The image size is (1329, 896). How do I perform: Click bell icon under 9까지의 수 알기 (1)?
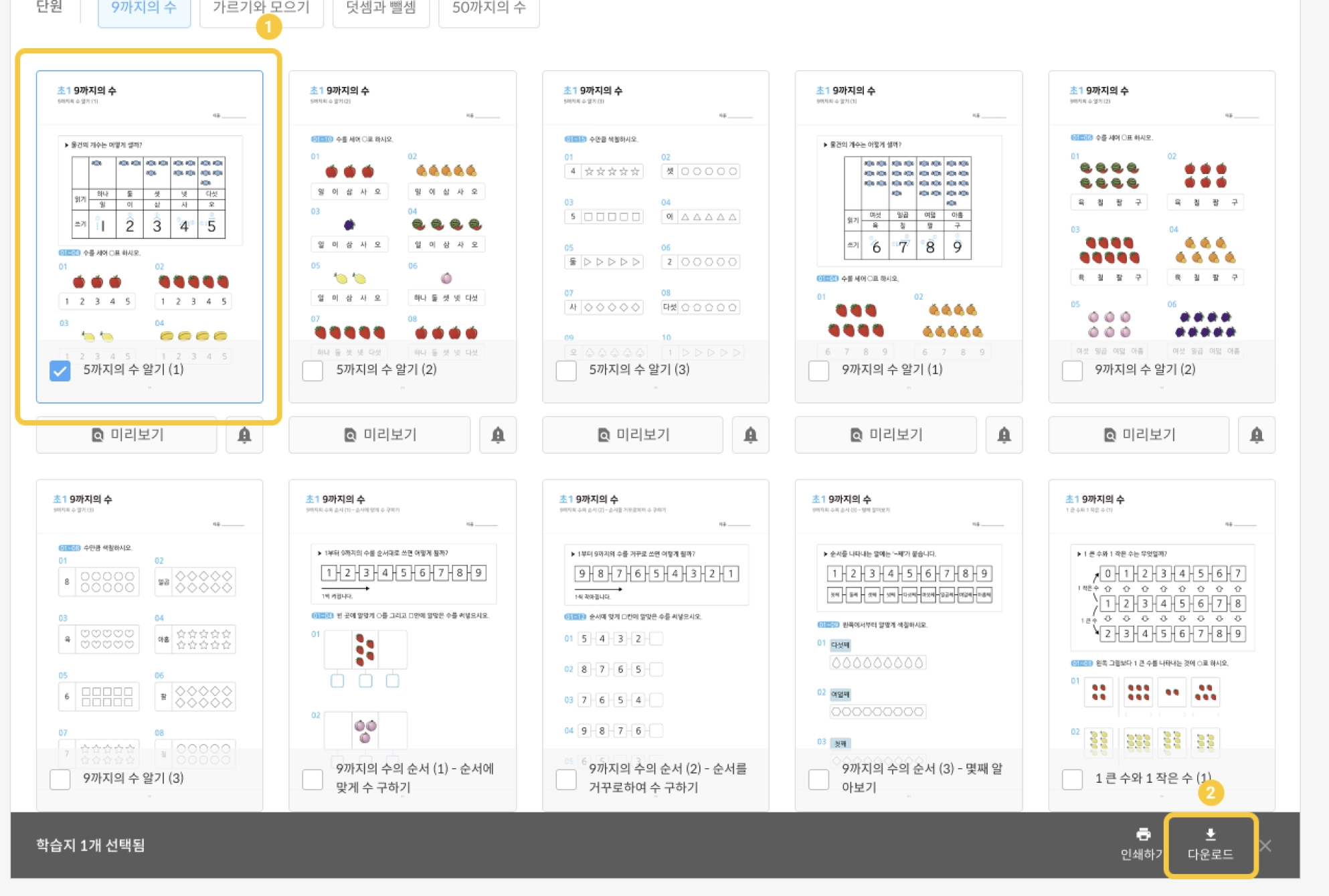tap(1004, 435)
